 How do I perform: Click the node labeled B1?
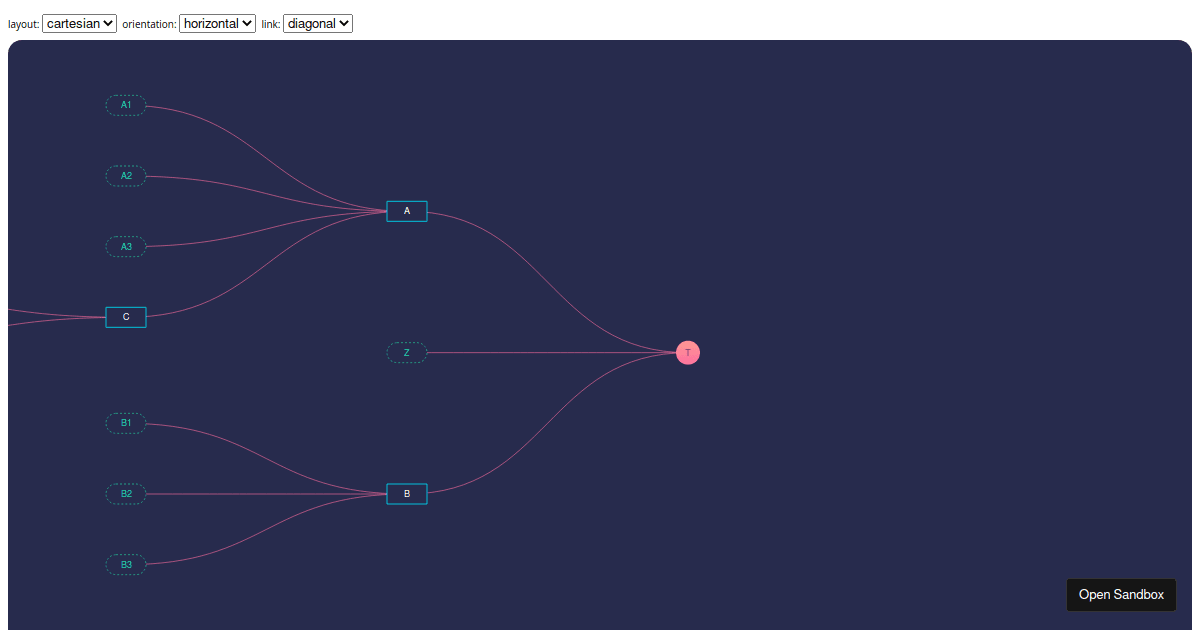(125, 423)
